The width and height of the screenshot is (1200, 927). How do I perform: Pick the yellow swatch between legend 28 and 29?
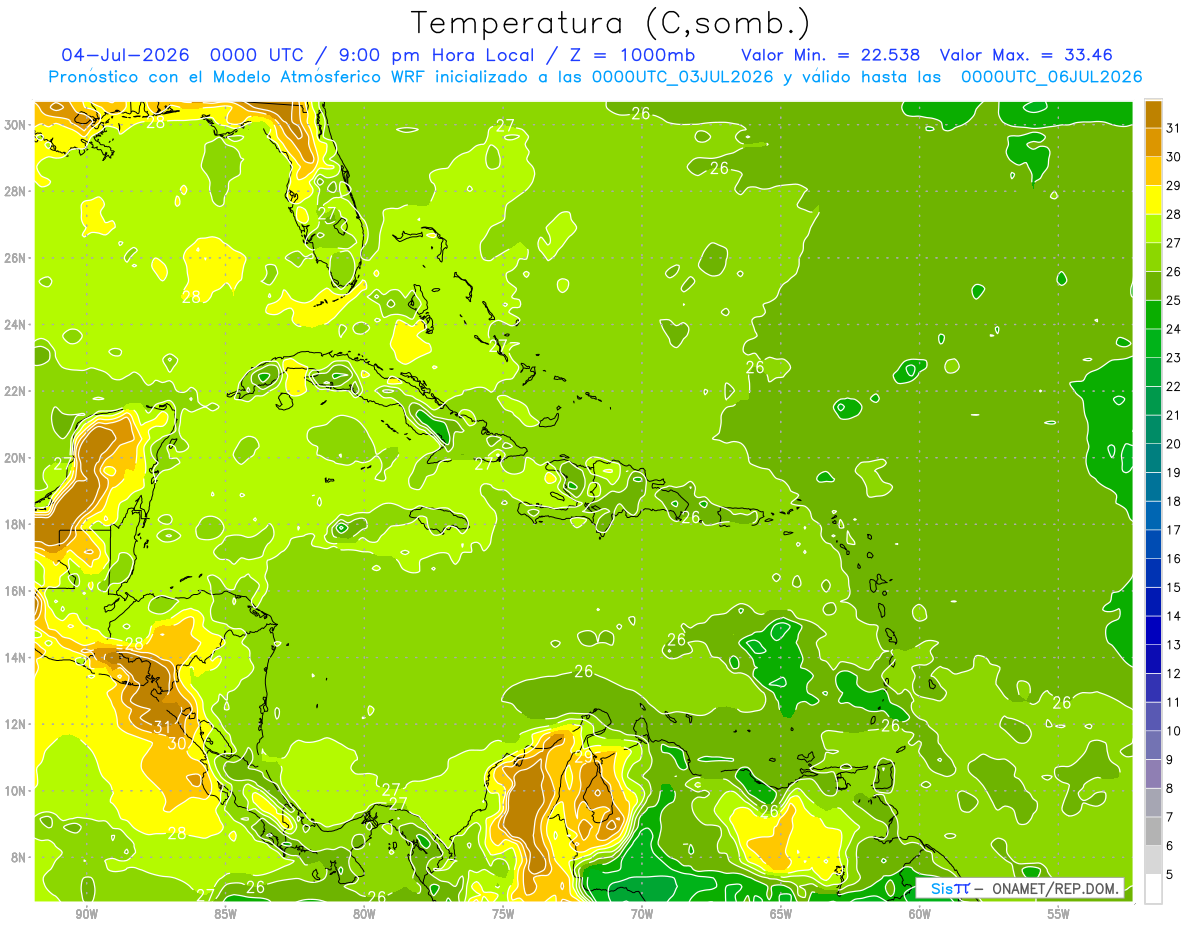click(x=1153, y=200)
